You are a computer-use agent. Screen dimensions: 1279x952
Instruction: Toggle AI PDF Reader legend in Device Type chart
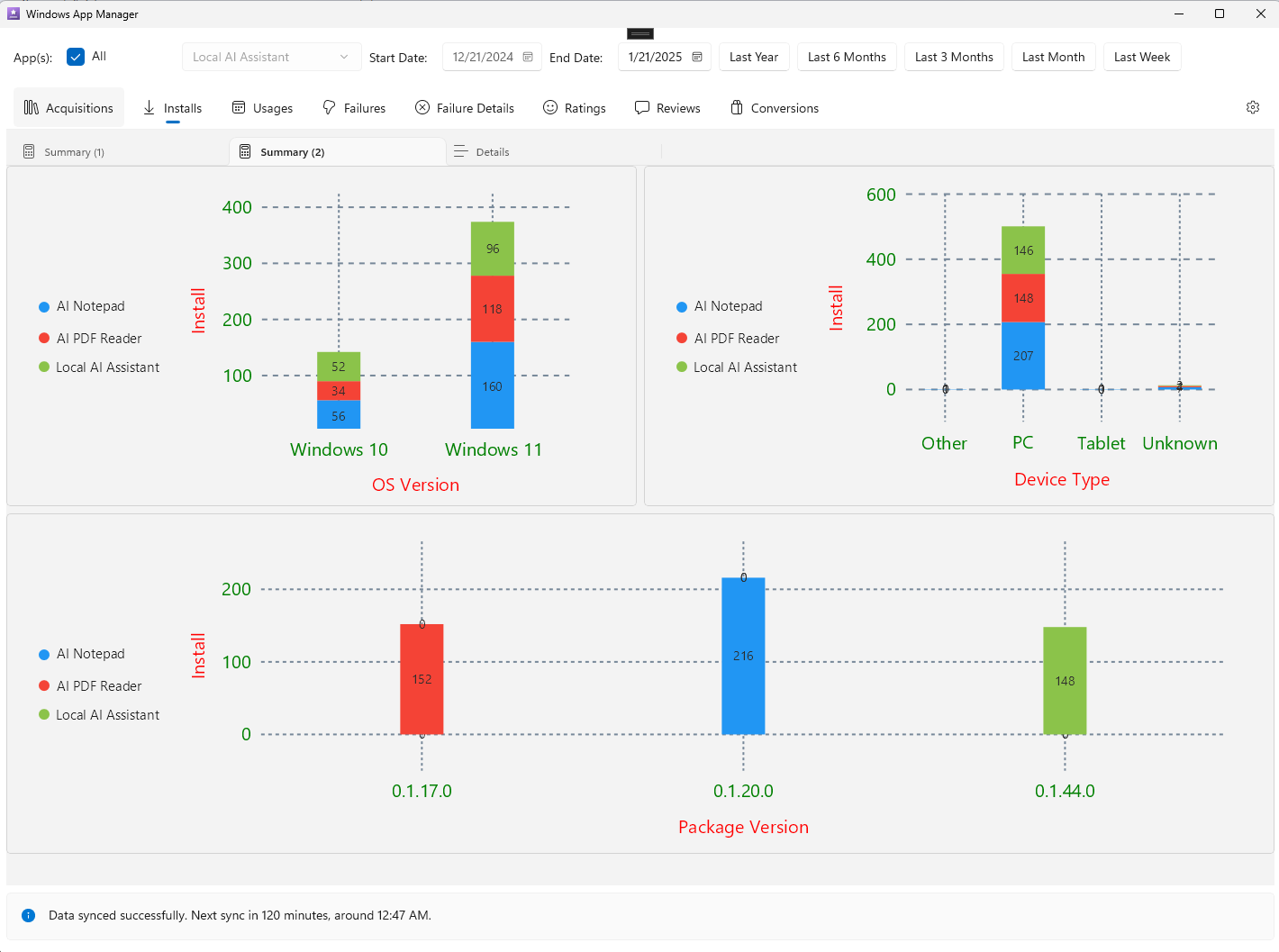728,339
